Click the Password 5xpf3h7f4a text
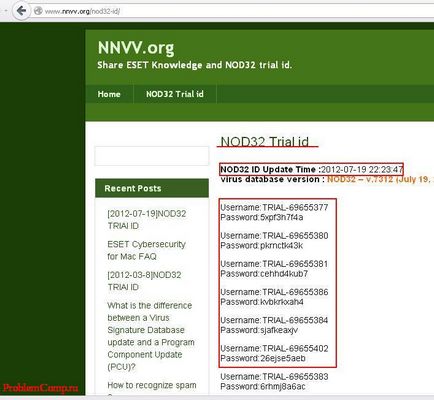This screenshot has width=434, height=400. [262, 217]
